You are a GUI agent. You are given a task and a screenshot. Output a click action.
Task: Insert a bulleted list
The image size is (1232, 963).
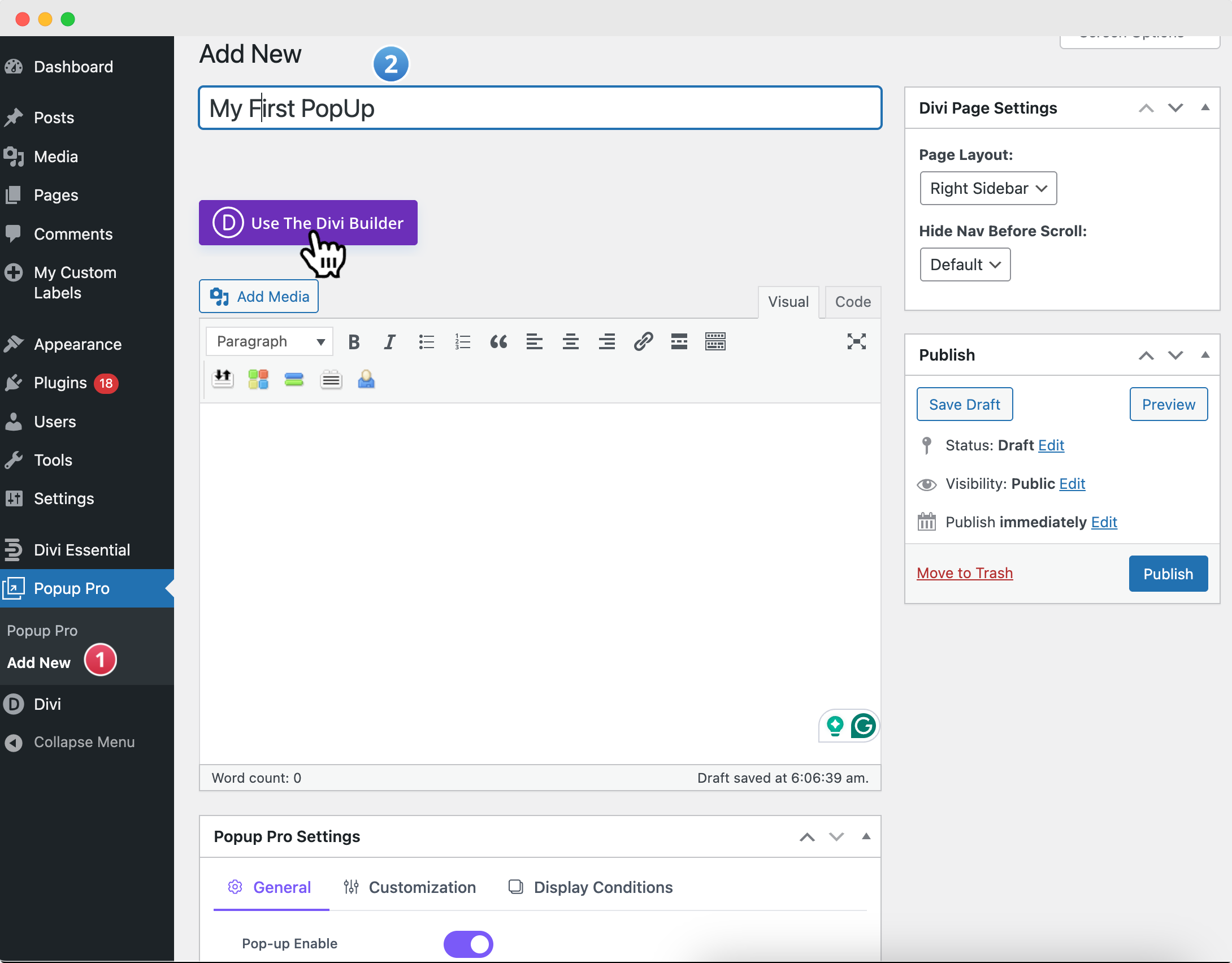coord(426,341)
